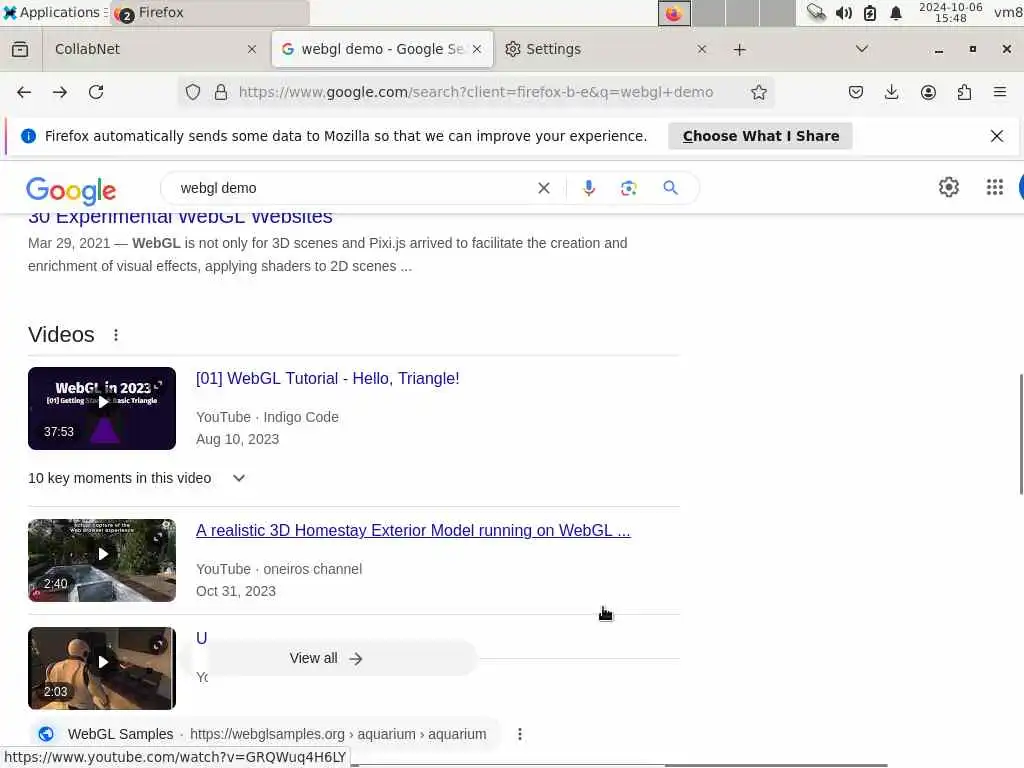Open the volume control in system tray
The width and height of the screenshot is (1024, 768).
[843, 13]
